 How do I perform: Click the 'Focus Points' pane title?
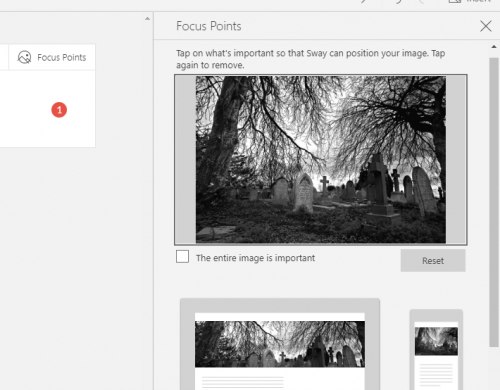pos(209,26)
